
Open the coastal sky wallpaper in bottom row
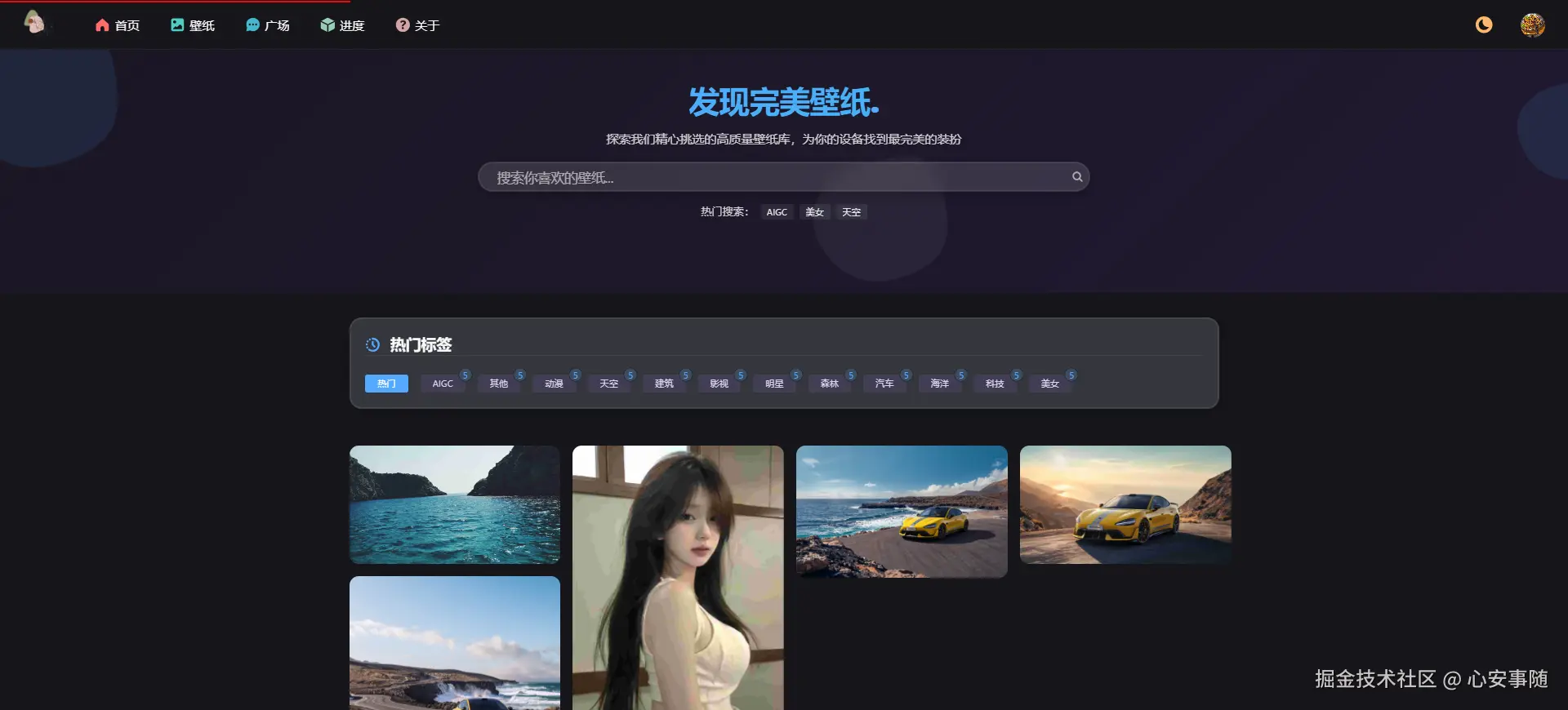(455, 643)
